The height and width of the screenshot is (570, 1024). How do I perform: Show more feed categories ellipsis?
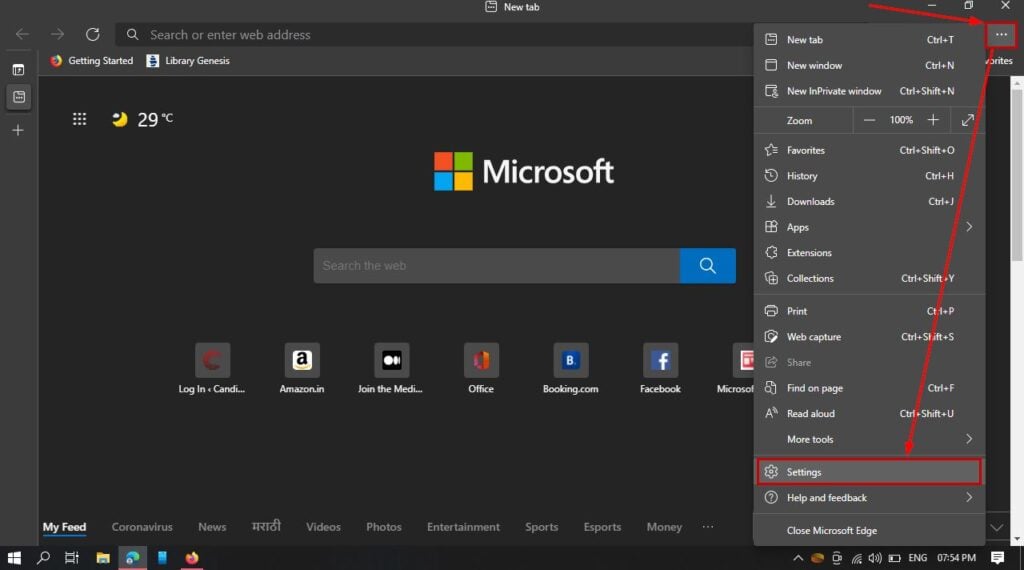click(x=708, y=527)
